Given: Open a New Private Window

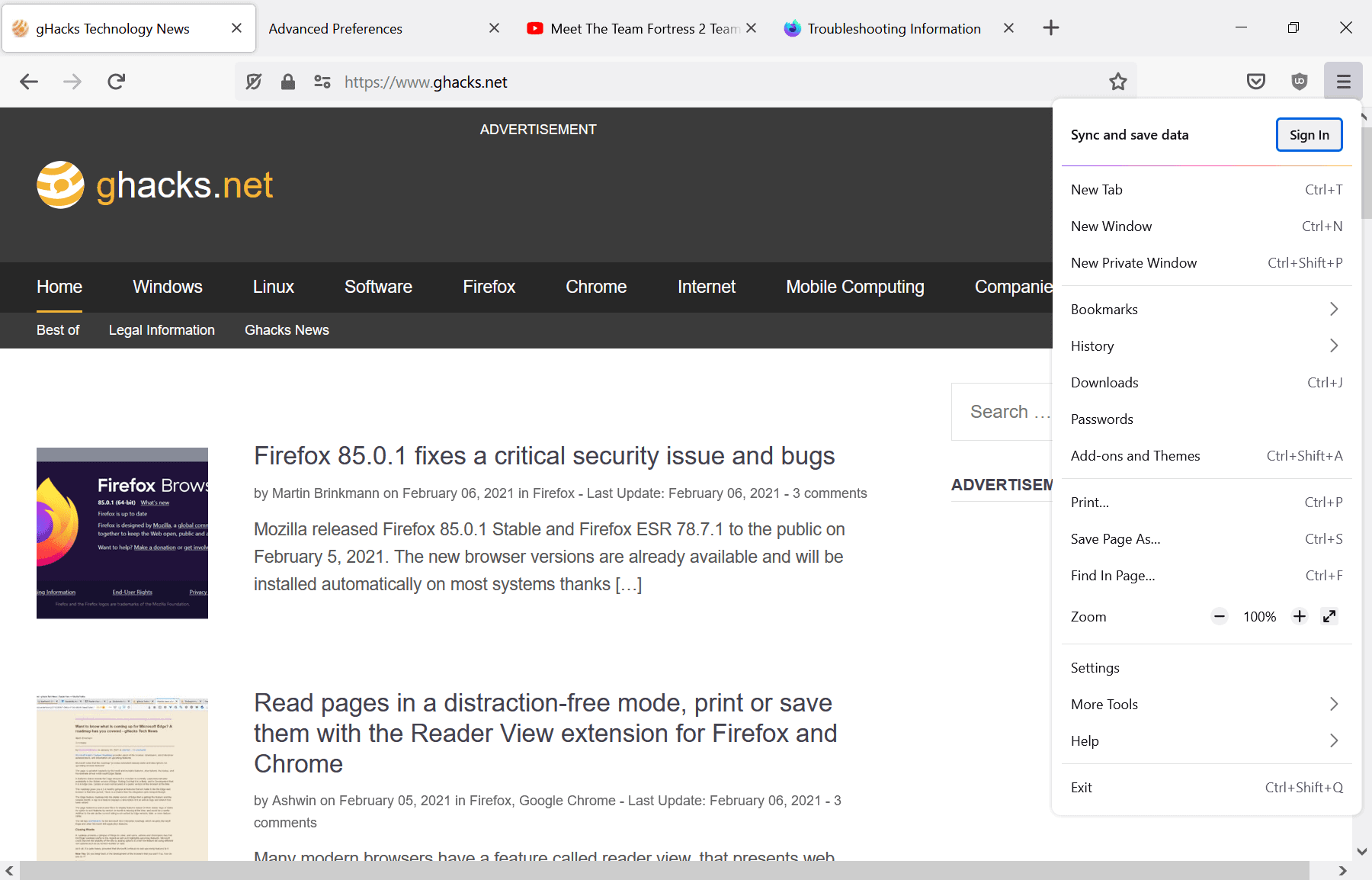Looking at the screenshot, I should click(1133, 262).
